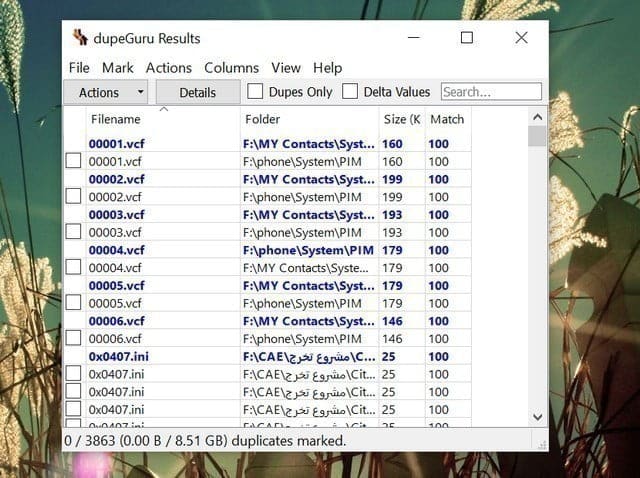Click the dupeGuru app icon in title bar
640x478 pixels.
81,38
